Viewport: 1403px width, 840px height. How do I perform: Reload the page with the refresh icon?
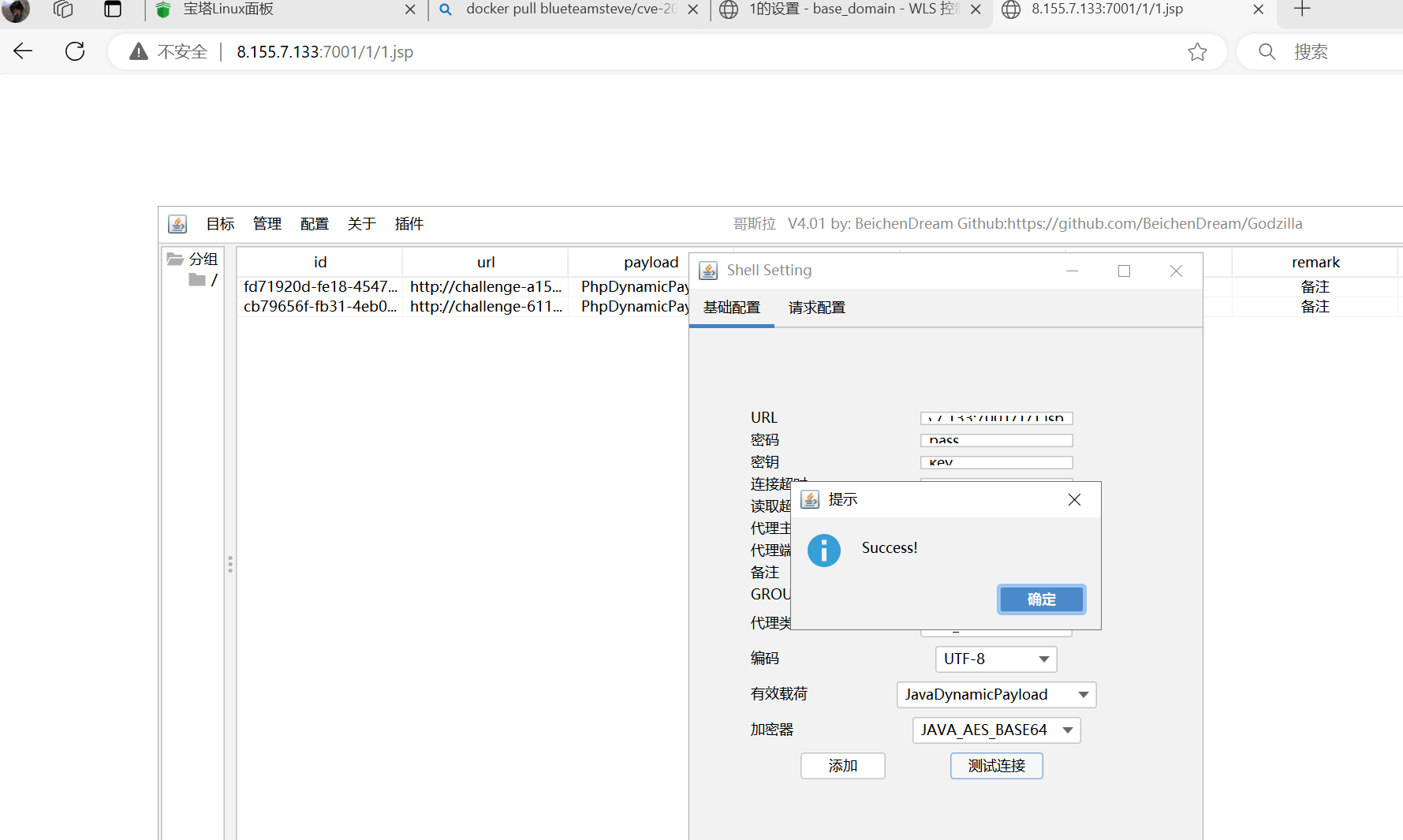coord(75,51)
